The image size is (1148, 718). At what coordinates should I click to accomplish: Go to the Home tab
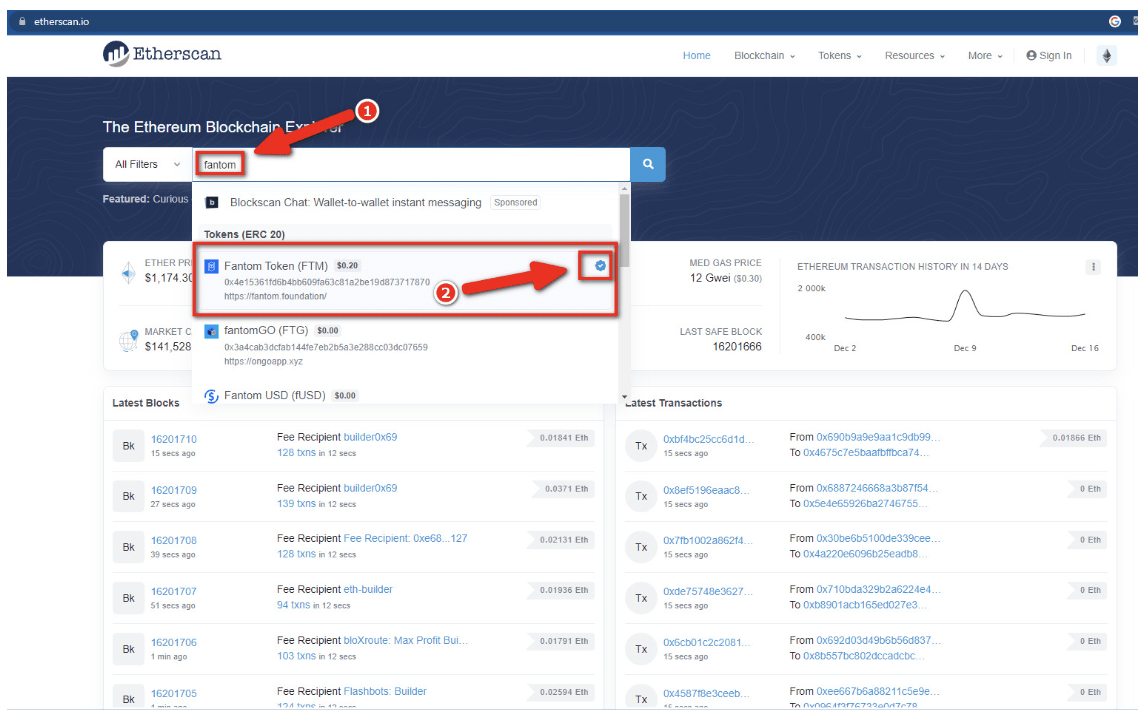(696, 56)
